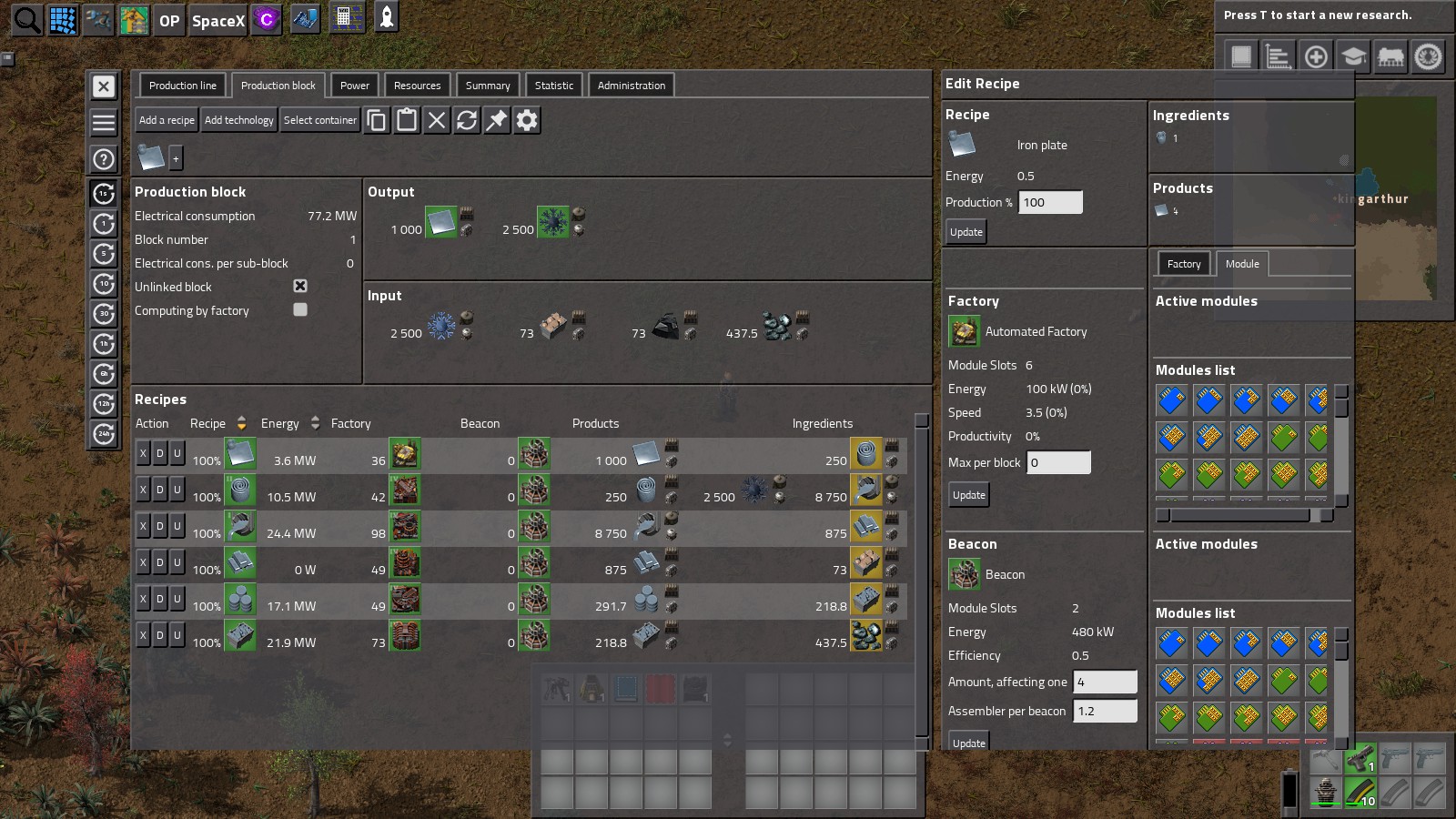The width and height of the screenshot is (1456, 819).
Task: Click the pin icon in toolbar
Action: 497,120
